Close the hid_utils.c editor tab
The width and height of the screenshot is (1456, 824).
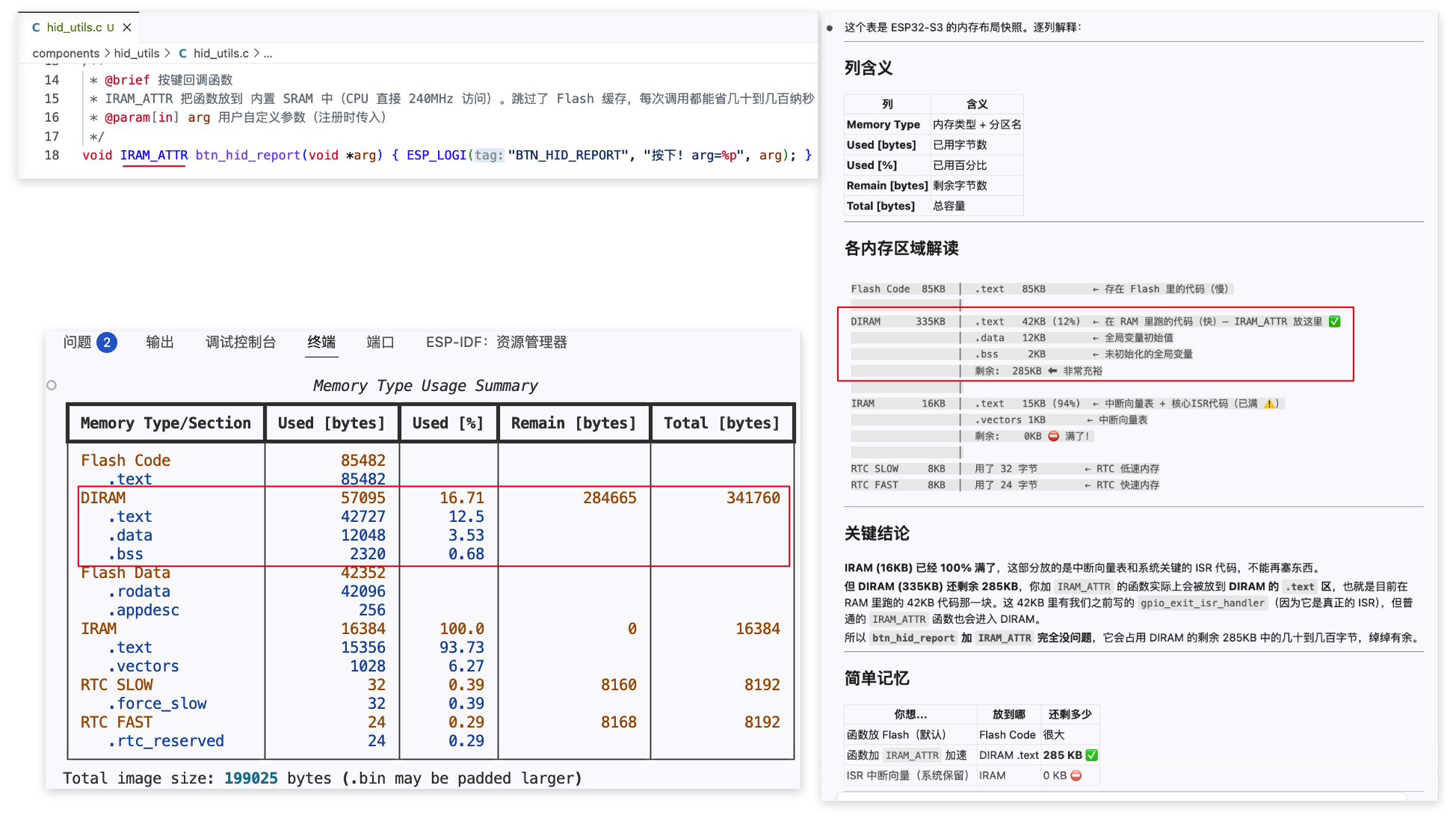(x=127, y=28)
